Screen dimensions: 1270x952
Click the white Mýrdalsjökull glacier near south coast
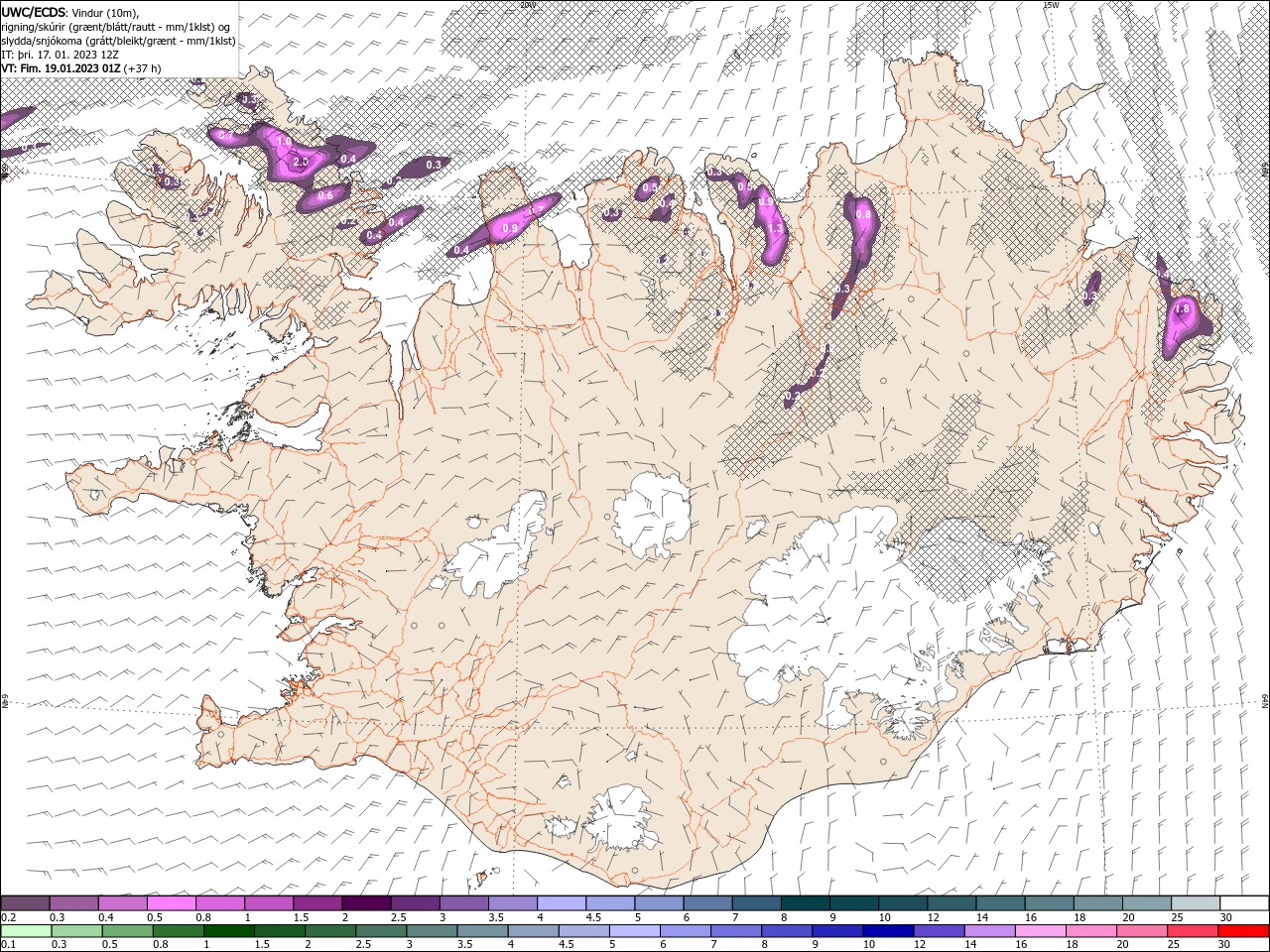point(622,818)
